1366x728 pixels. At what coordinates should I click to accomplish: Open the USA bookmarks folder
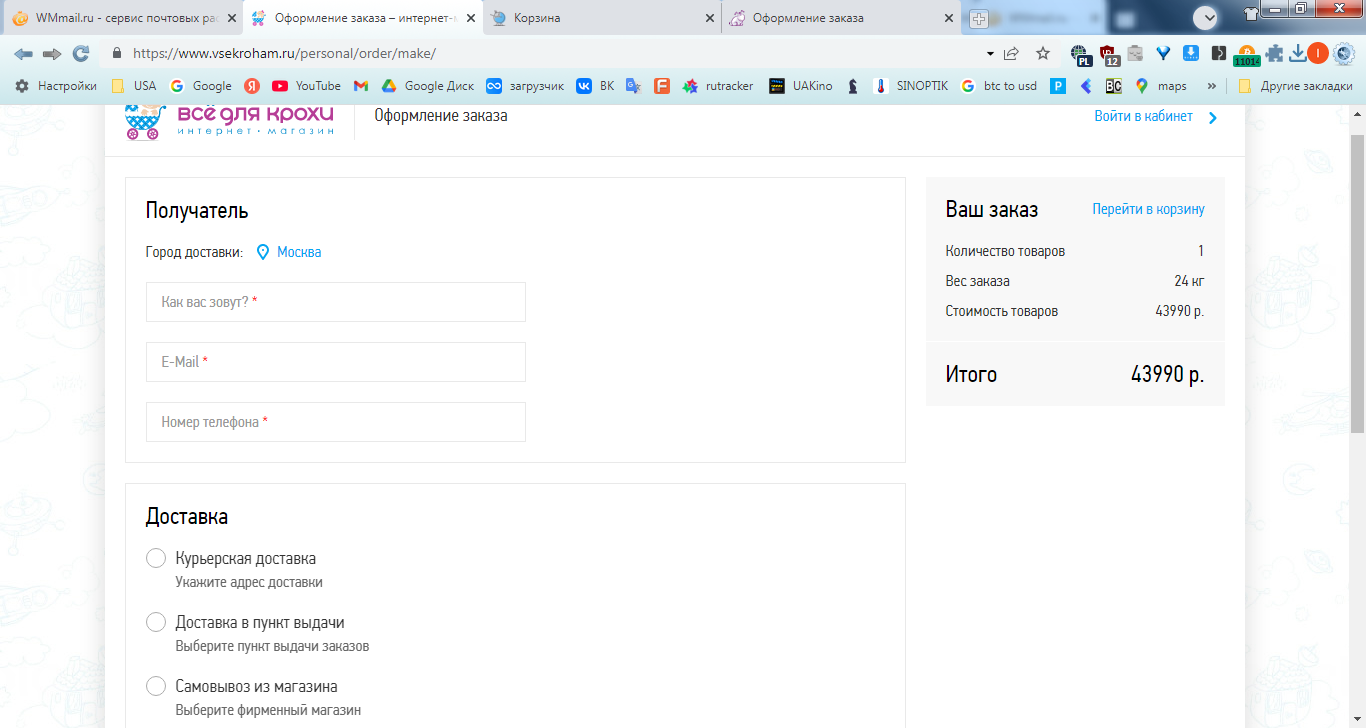click(133, 86)
